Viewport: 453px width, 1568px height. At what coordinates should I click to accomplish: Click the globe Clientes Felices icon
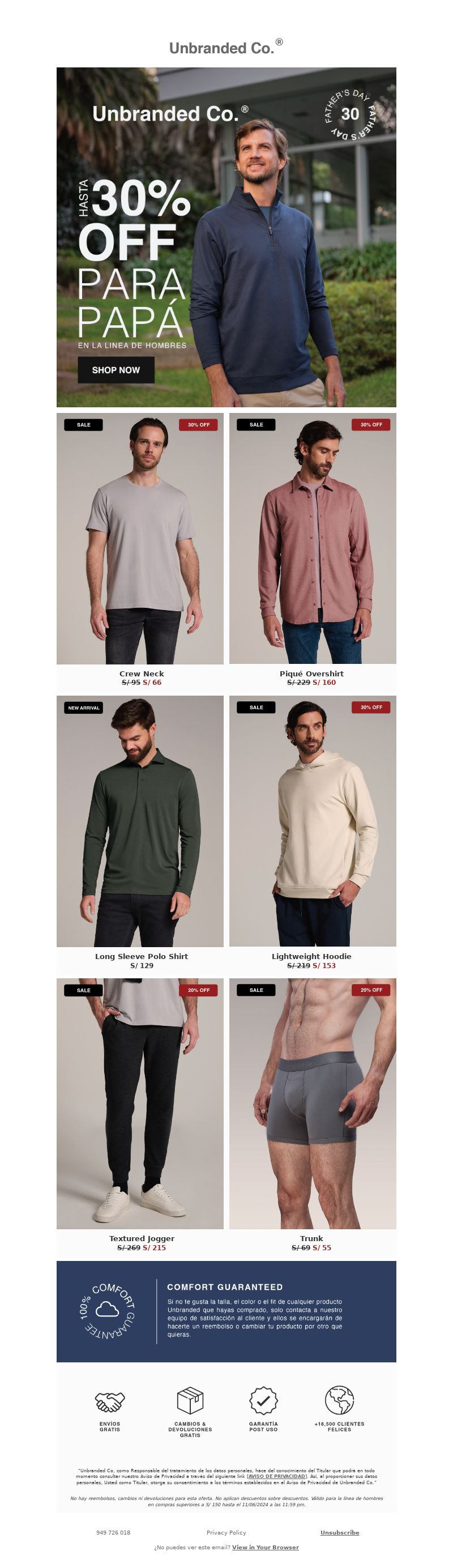tap(339, 1401)
